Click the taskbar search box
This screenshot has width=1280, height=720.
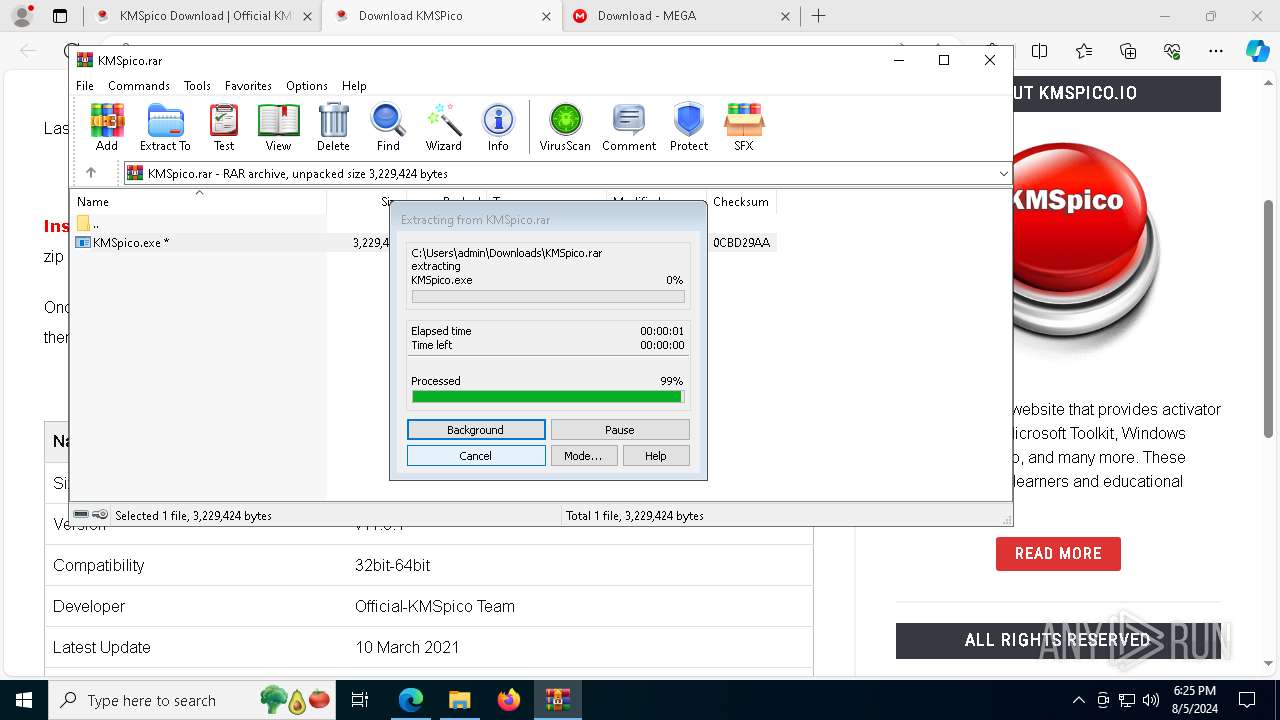pos(192,700)
